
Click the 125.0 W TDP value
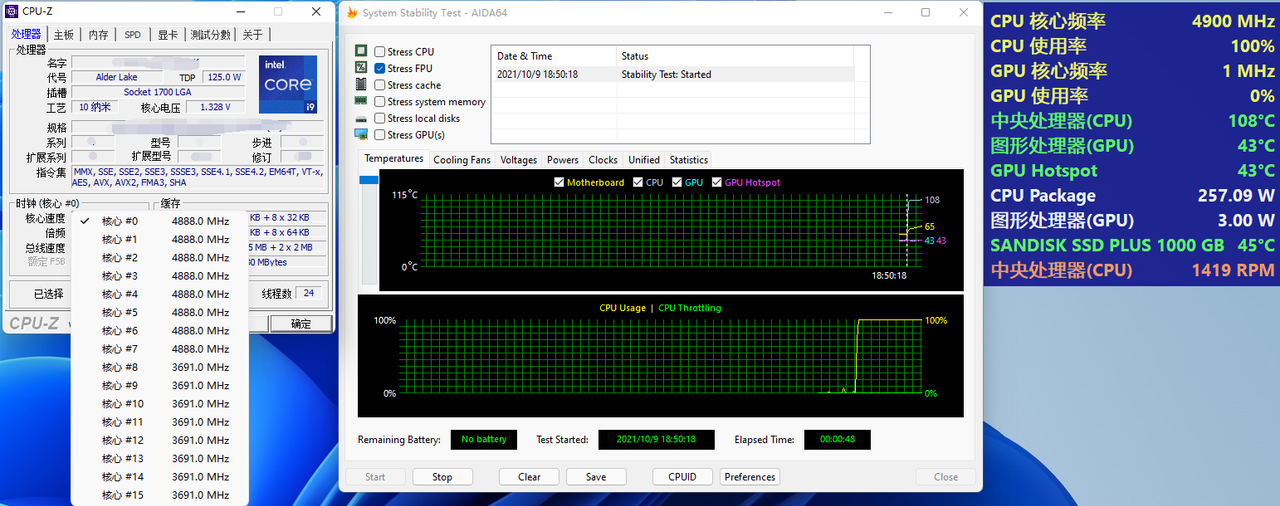tap(223, 77)
